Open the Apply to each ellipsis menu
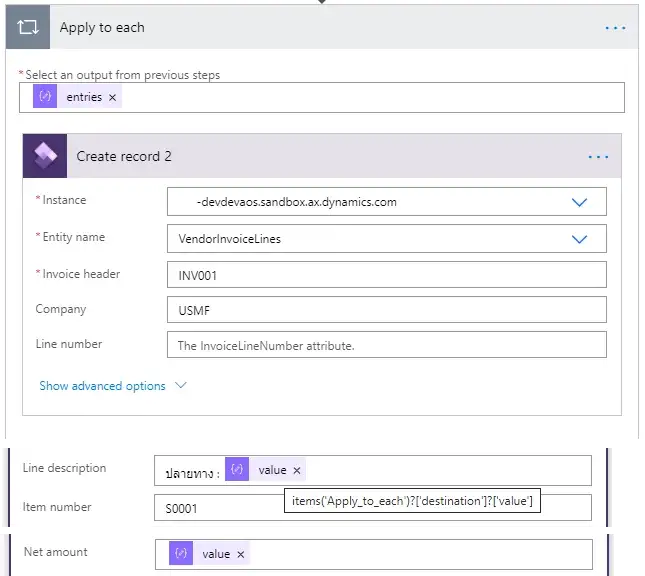Image resolution: width=645 pixels, height=576 pixels. (615, 28)
